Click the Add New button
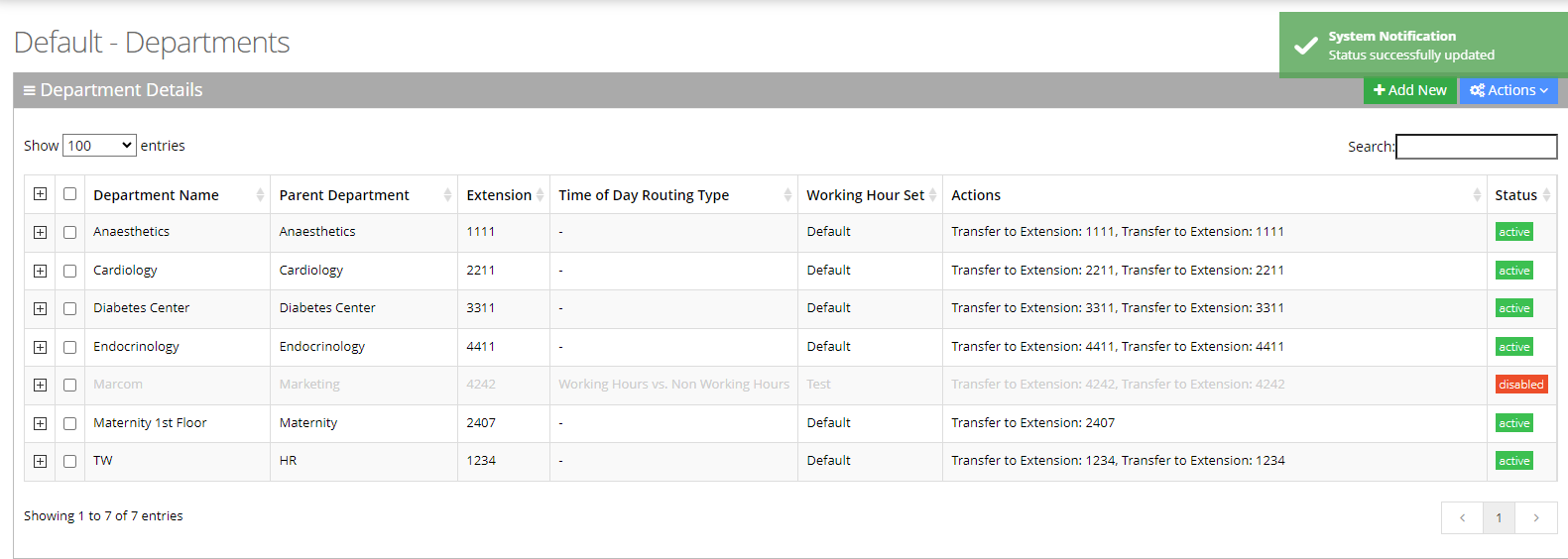1568x559 pixels. point(1409,90)
